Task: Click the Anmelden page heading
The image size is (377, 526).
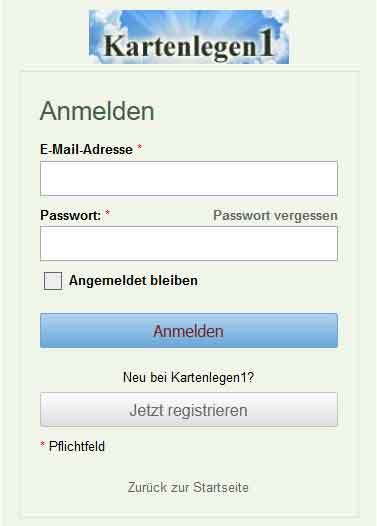Action: pyautogui.click(x=97, y=111)
